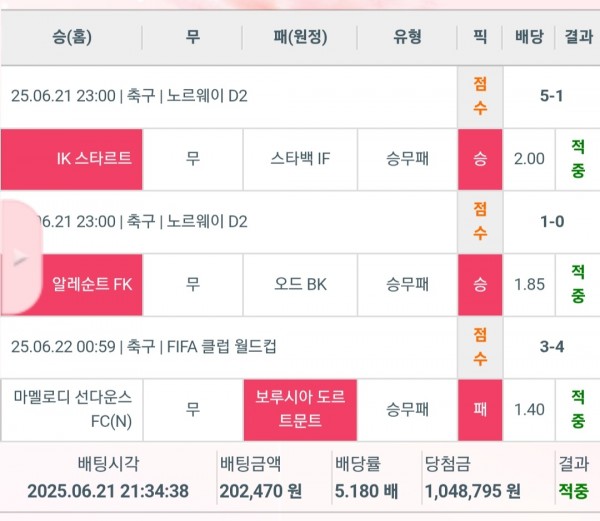Click the draw cell for 마멜로디 선다운스 match
Viewport: 600px width, 521px height.
click(192, 408)
